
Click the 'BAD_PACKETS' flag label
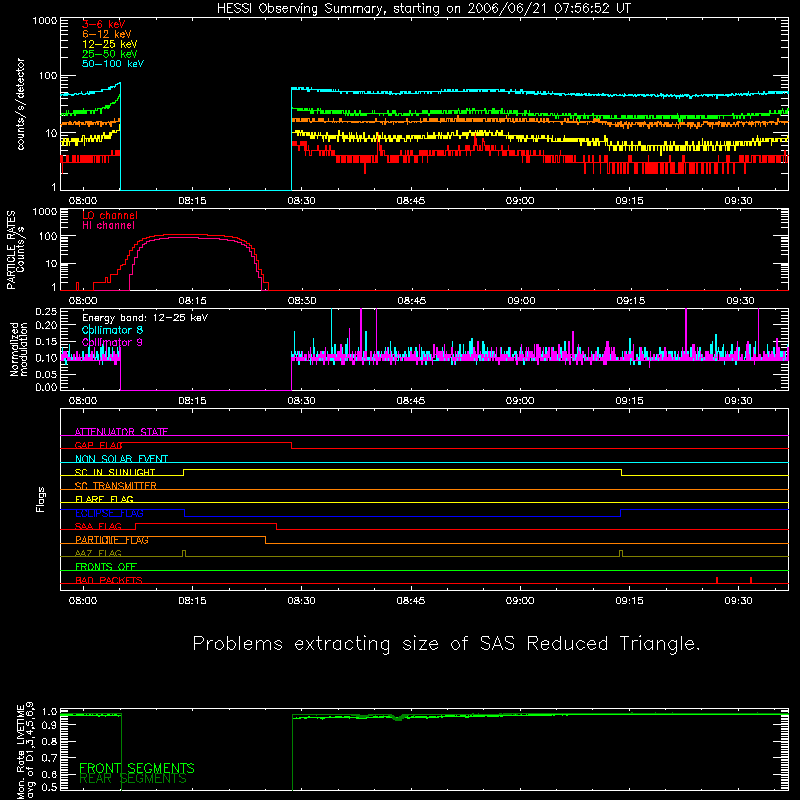click(109, 580)
